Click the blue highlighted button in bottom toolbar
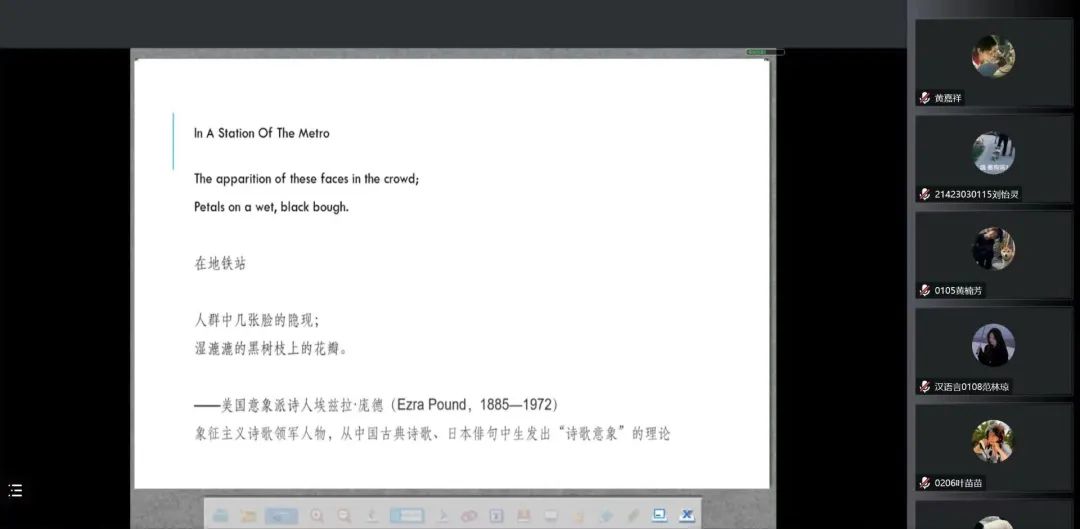Image resolution: width=1080 pixels, height=529 pixels. coord(281,515)
